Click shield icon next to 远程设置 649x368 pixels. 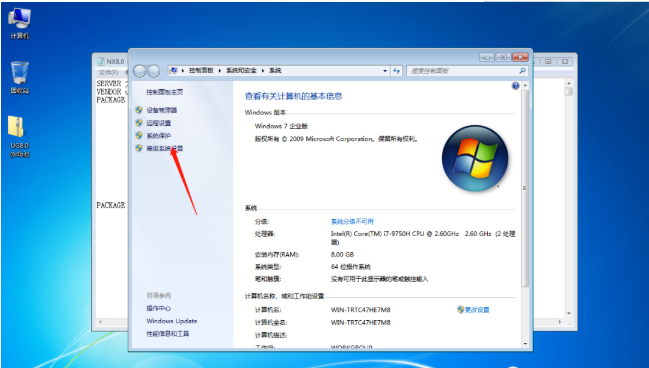pyautogui.click(x=139, y=123)
